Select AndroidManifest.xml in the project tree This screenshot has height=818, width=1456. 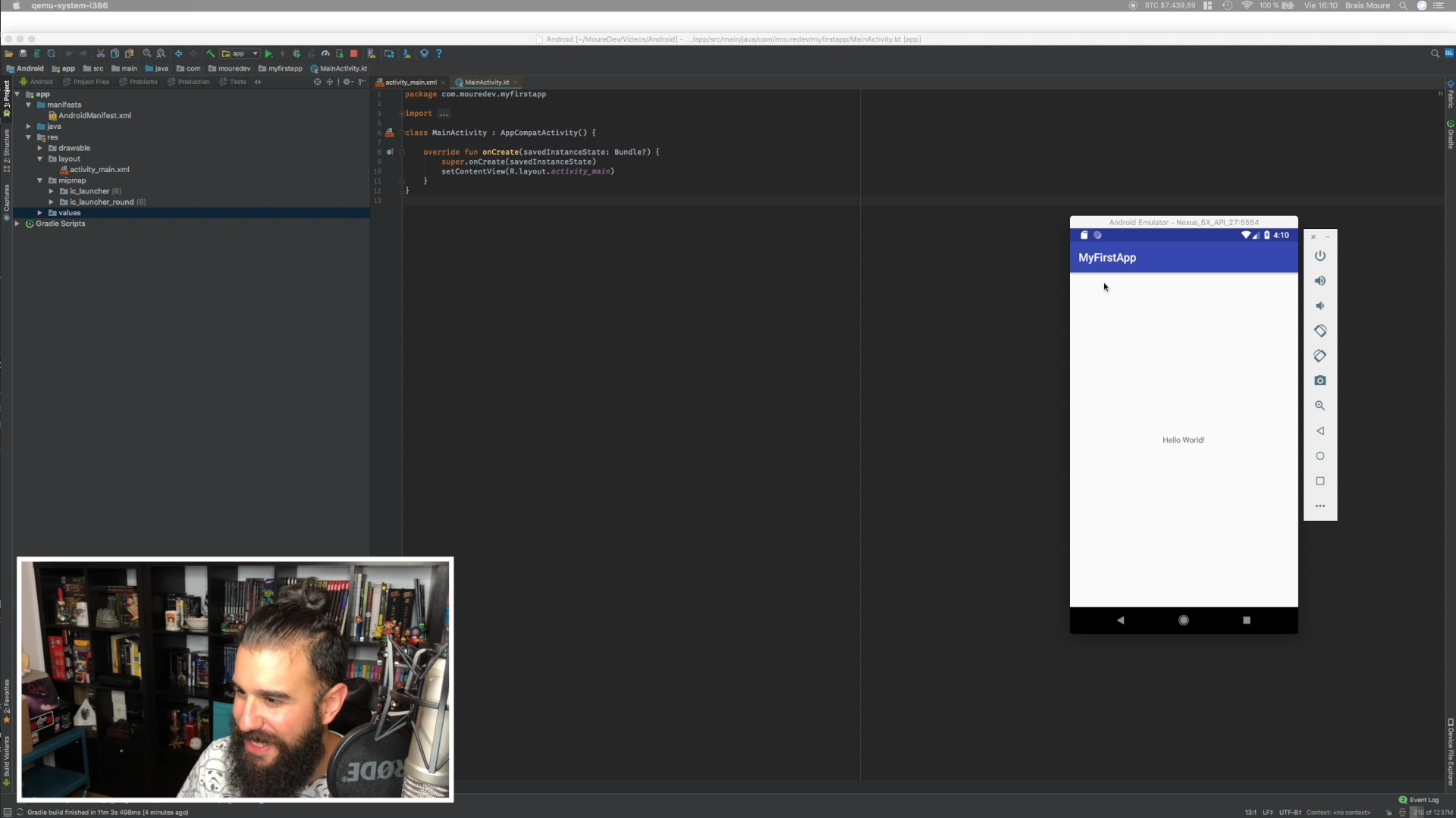point(89,115)
